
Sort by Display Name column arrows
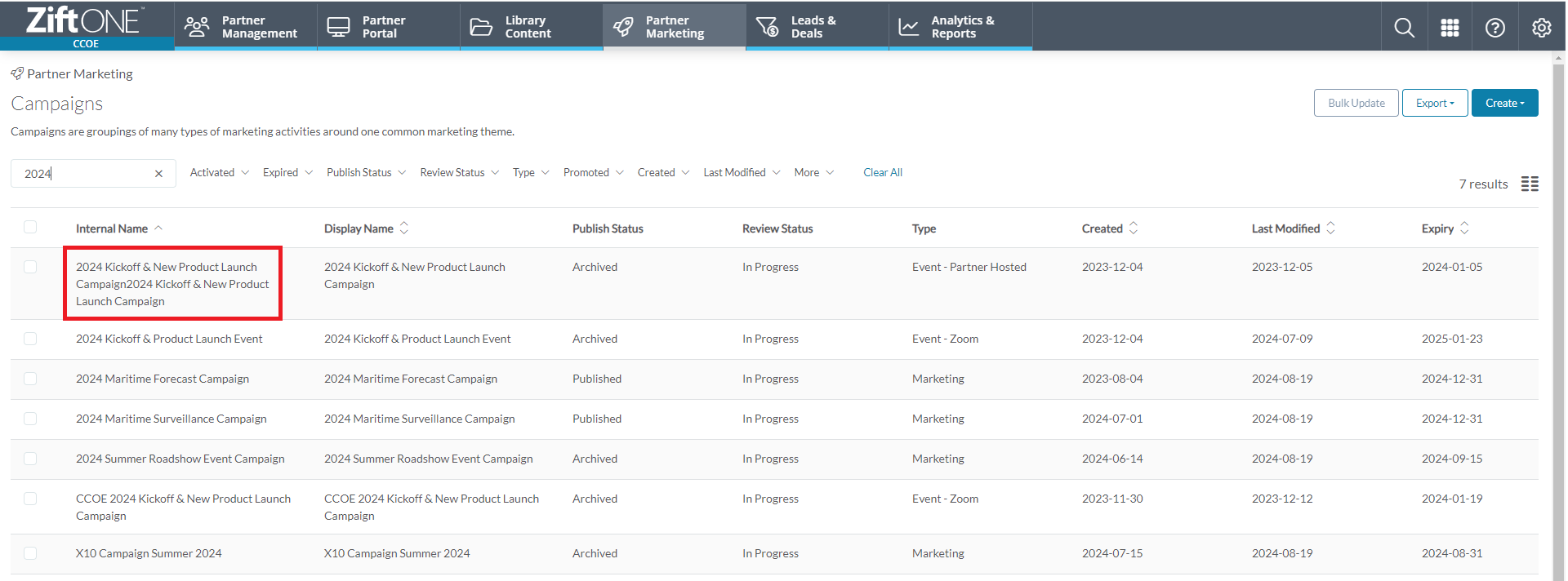[x=404, y=228]
